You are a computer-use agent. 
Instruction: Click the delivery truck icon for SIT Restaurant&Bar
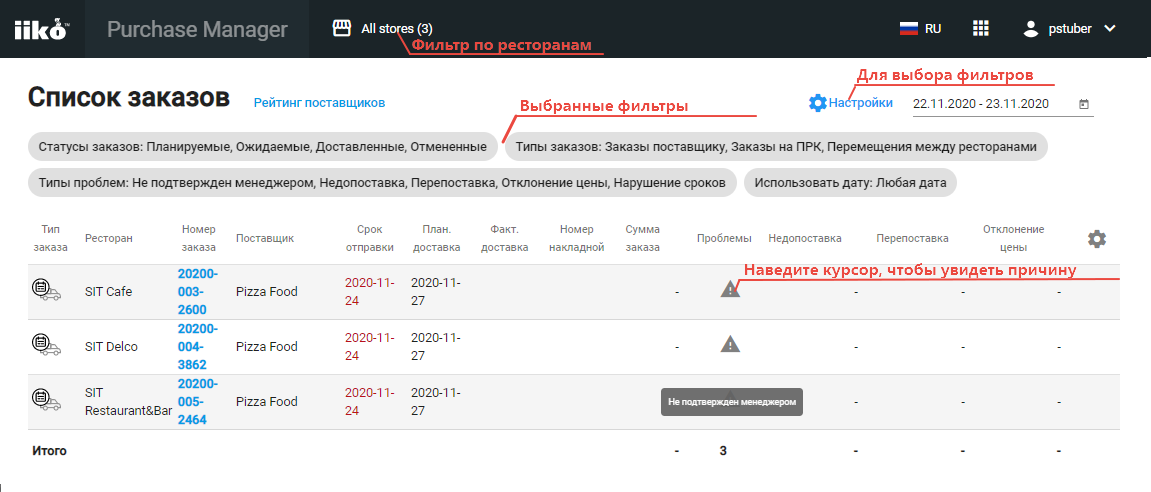pos(44,401)
